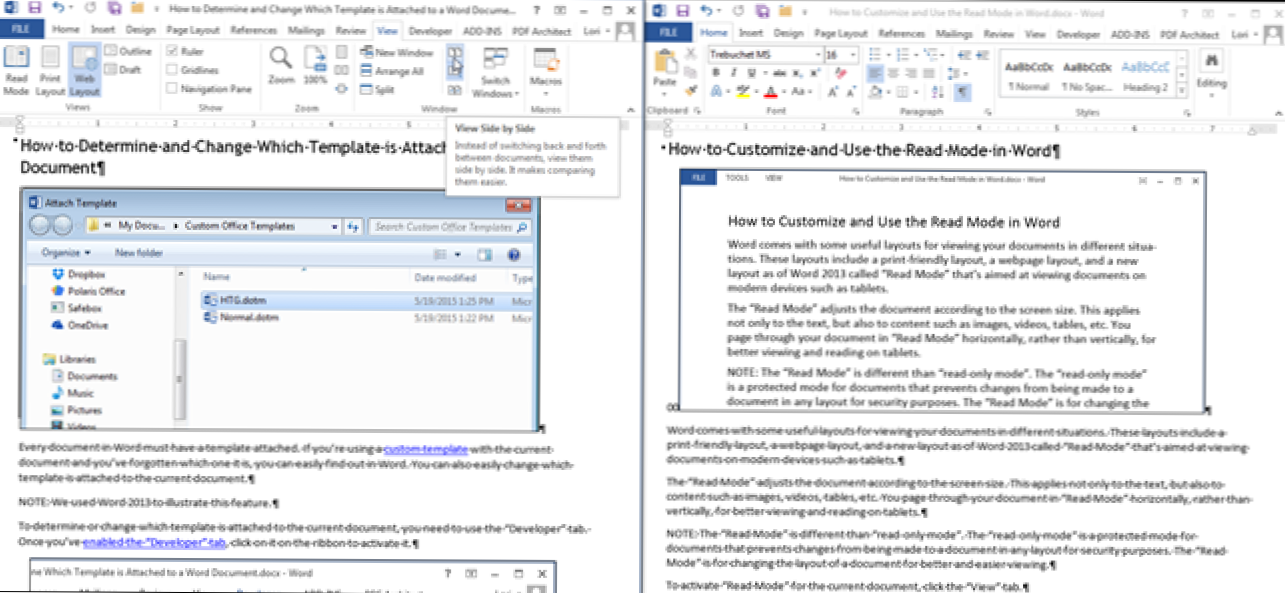The height and width of the screenshot is (593, 1285).
Task: Apply Italic formatting in right window
Action: tap(733, 73)
